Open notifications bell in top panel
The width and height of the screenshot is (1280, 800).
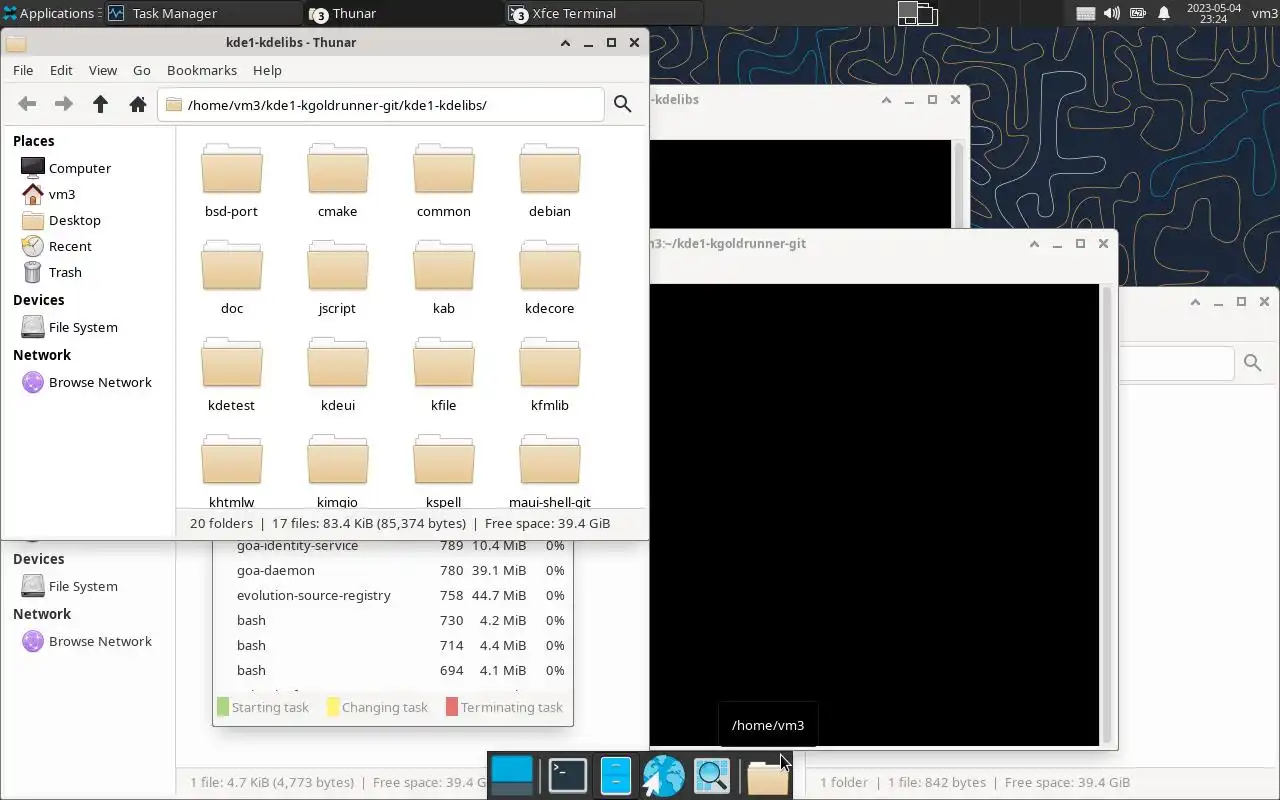point(1164,13)
